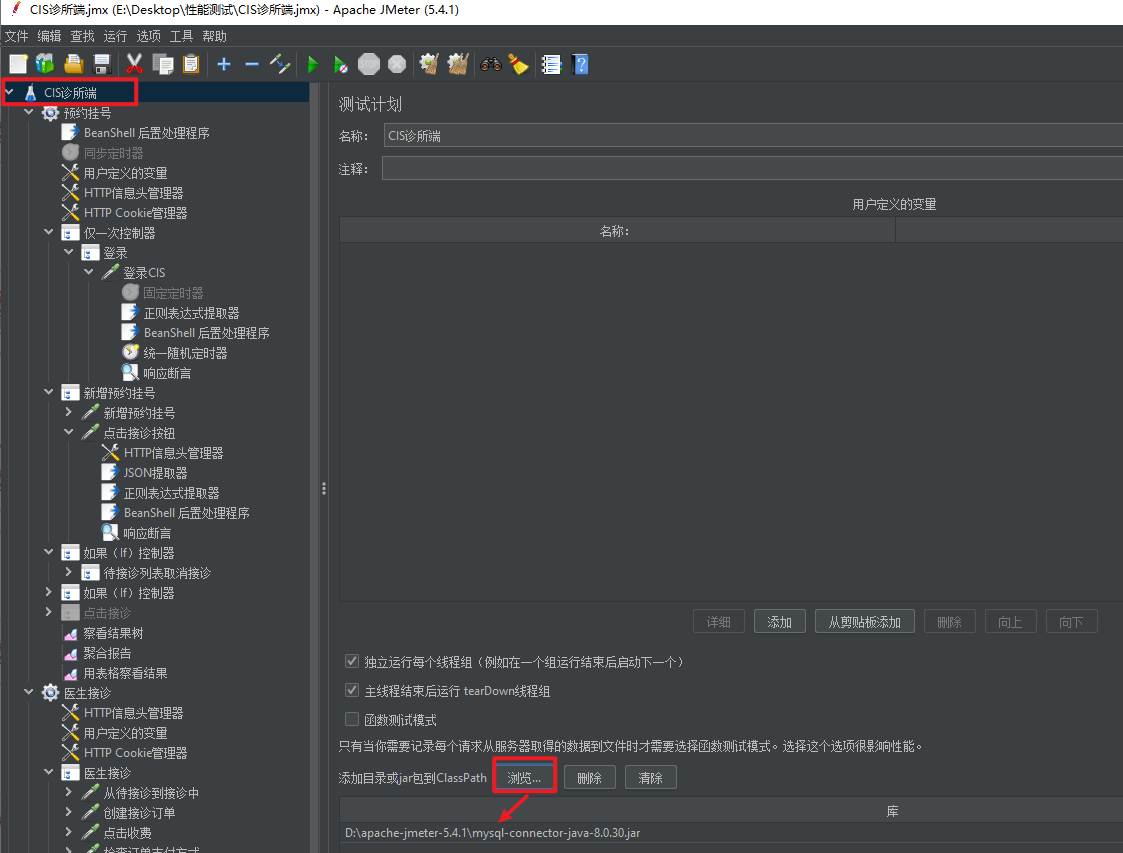Select the mysql-connector-java-8.0.30.jar library row
This screenshot has width=1123, height=853.
(731, 833)
